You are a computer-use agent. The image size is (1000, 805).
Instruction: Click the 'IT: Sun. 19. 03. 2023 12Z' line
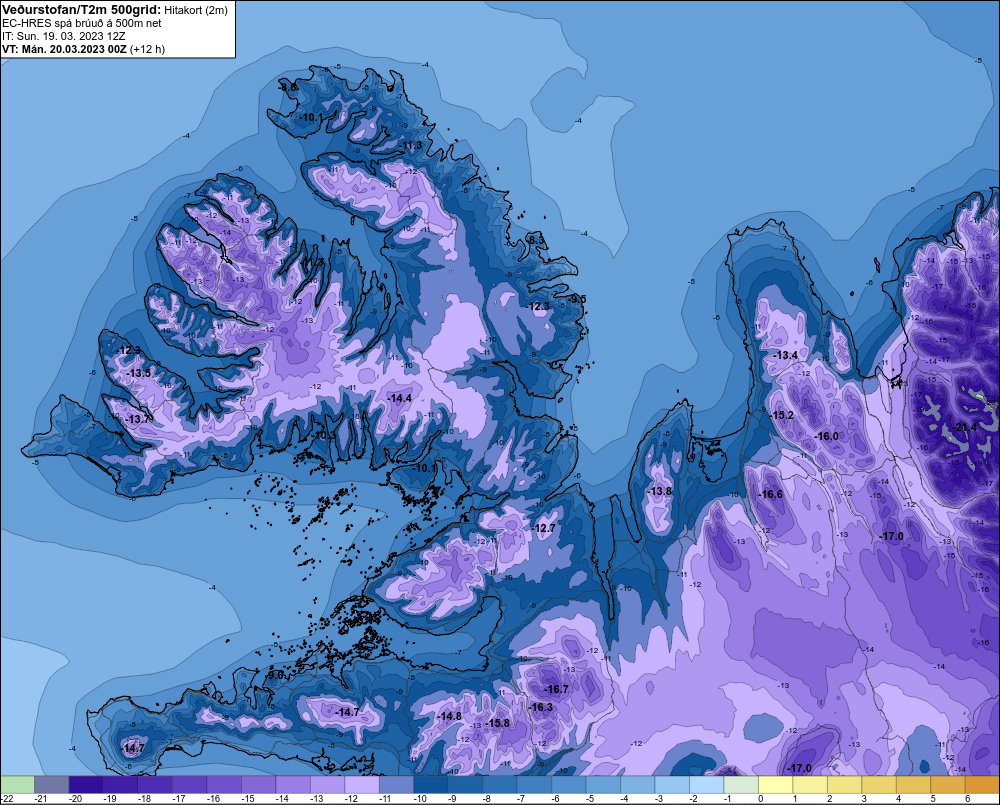pos(64,36)
